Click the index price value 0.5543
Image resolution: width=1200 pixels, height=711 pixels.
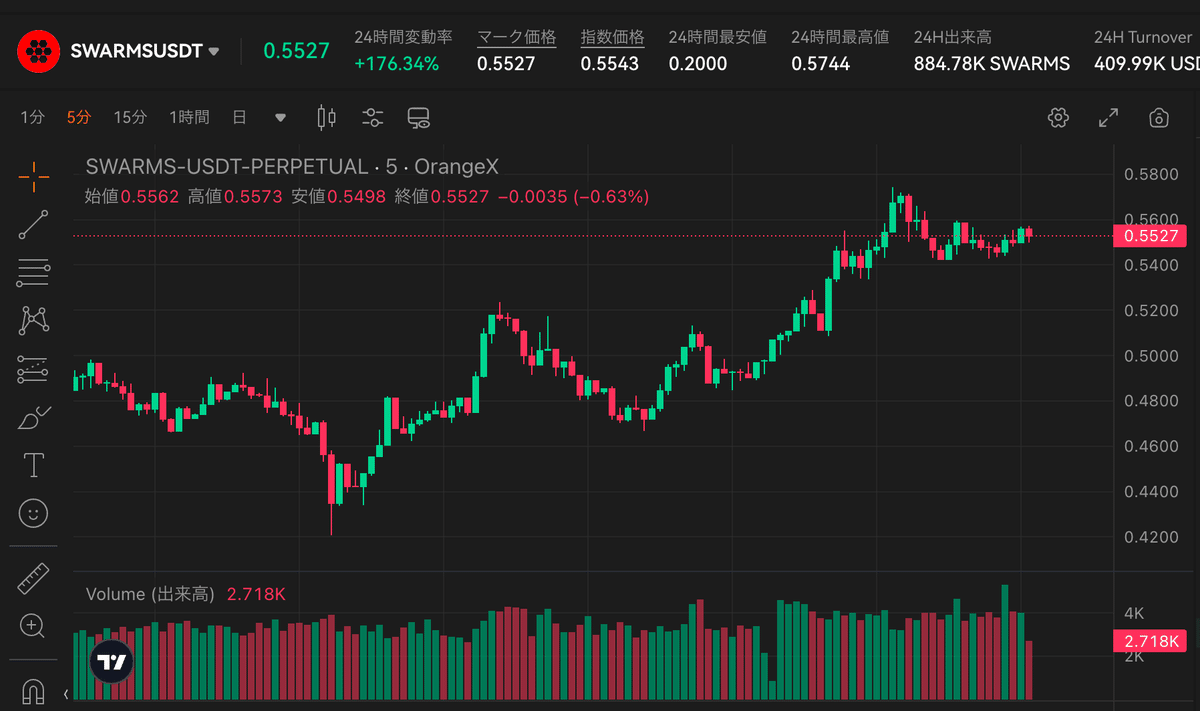pos(610,64)
